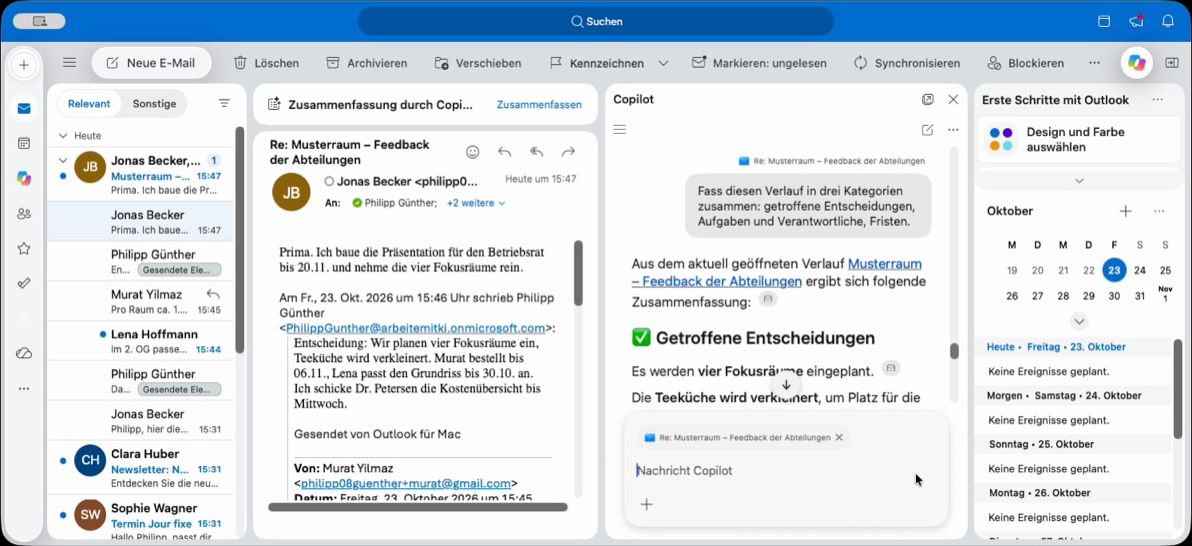Open the Design und Farbe auswählen card

tap(1079, 139)
